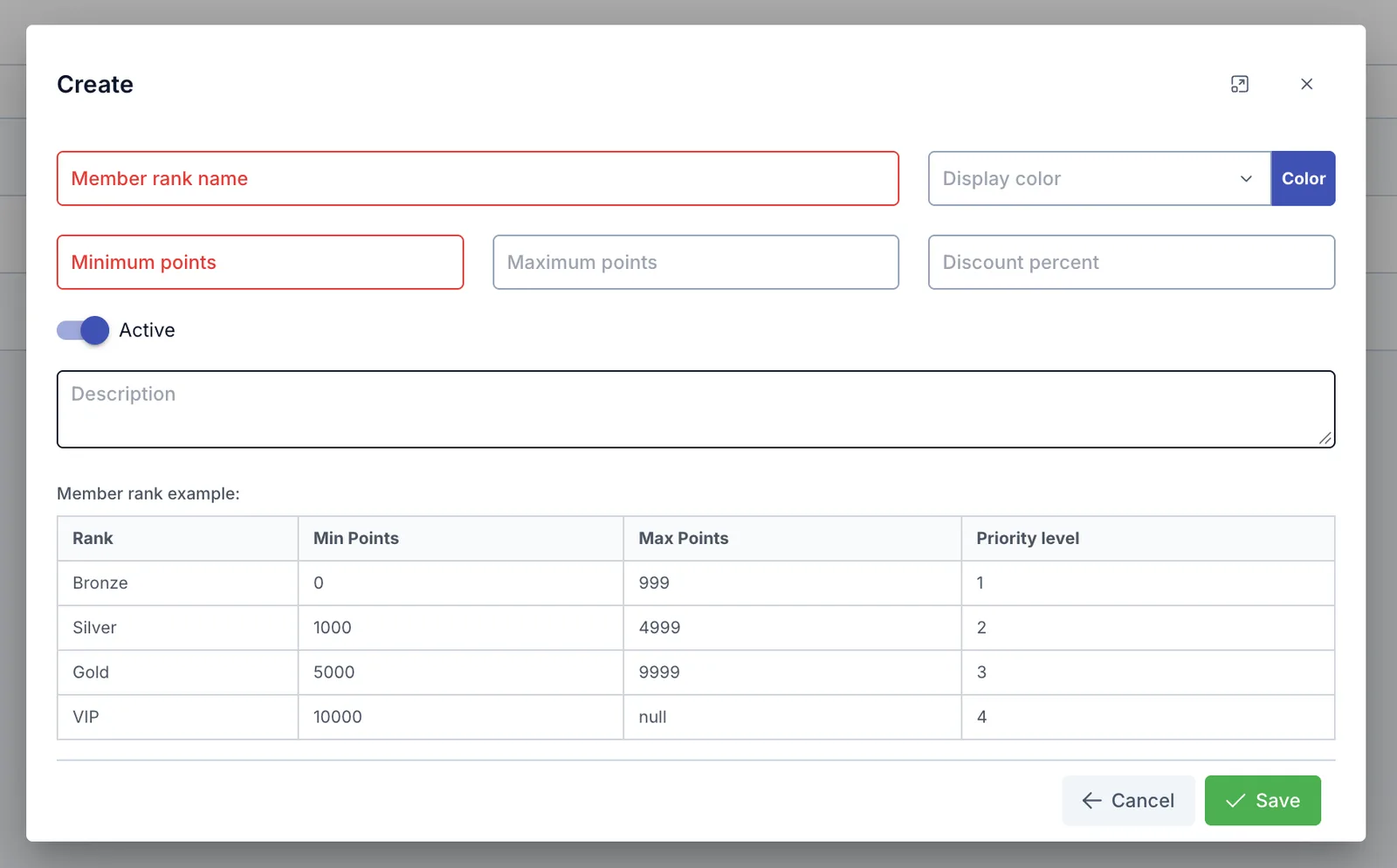1397x868 pixels.
Task: Click the Min Points column header
Action: (x=461, y=538)
